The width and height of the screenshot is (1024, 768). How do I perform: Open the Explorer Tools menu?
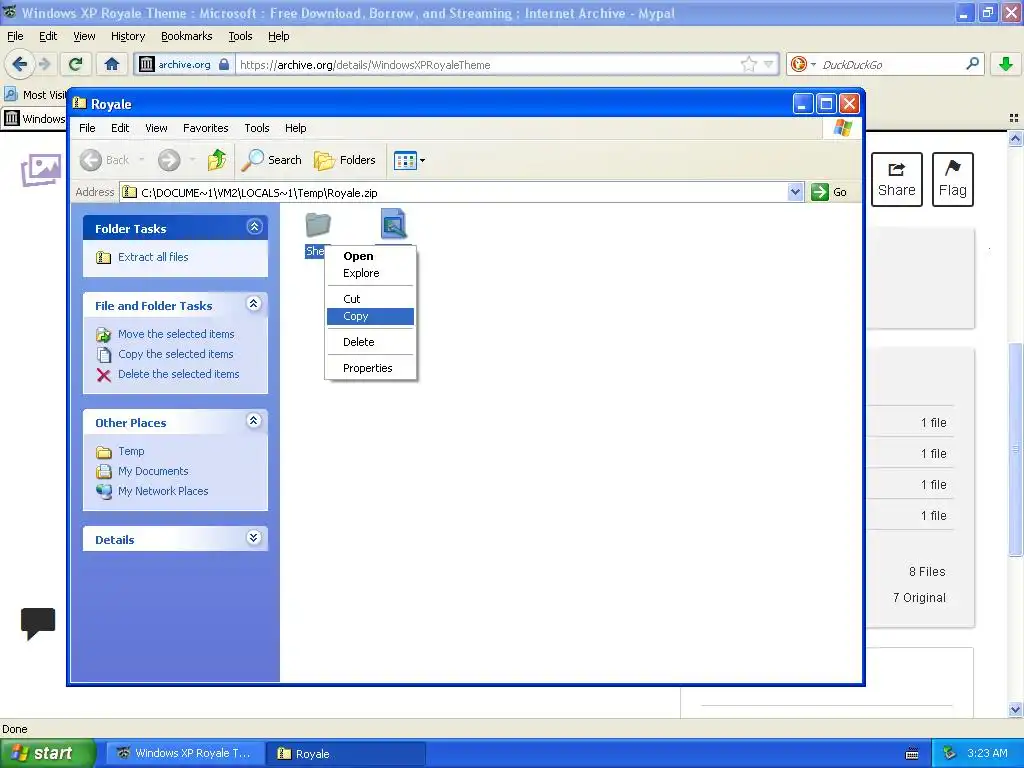(257, 128)
